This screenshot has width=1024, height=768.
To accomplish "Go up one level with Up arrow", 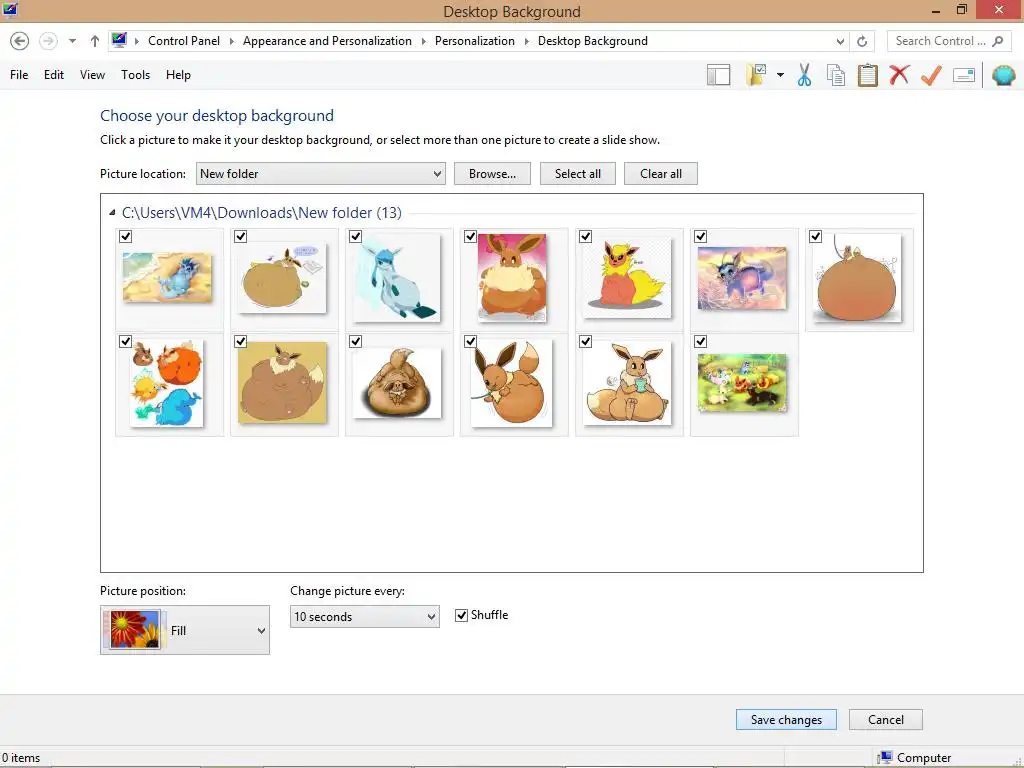I will [x=95, y=41].
